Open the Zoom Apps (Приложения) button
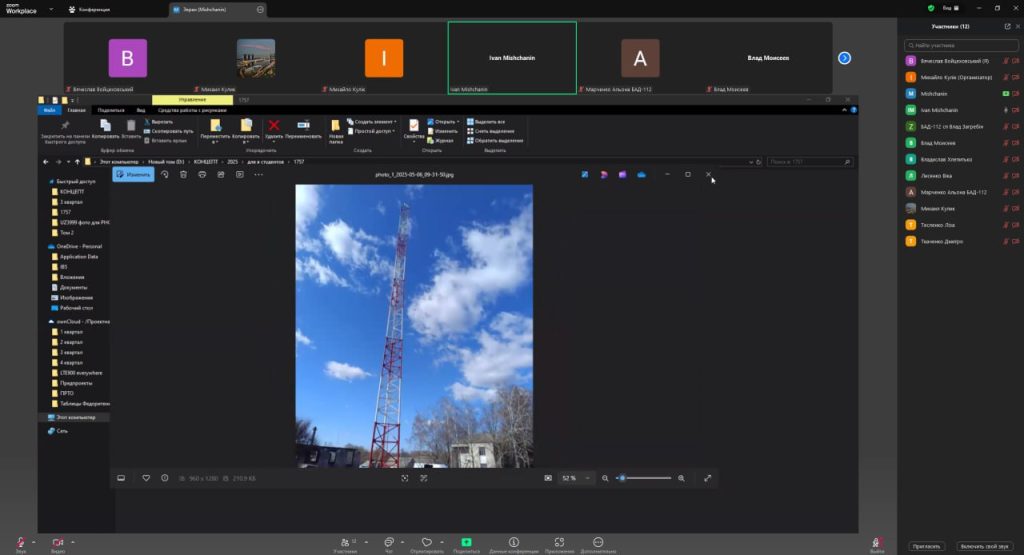 point(559,541)
